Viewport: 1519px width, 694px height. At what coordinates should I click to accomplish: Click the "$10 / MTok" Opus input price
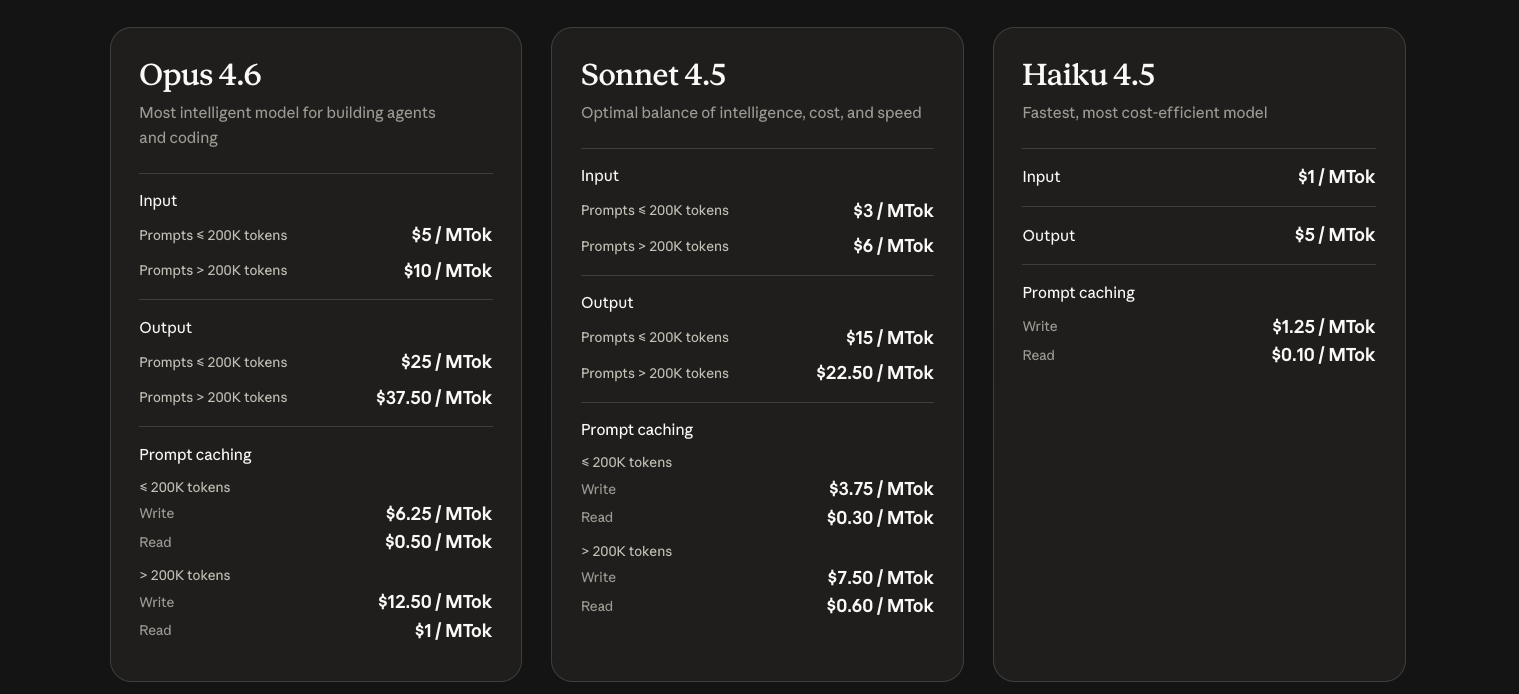pos(448,271)
